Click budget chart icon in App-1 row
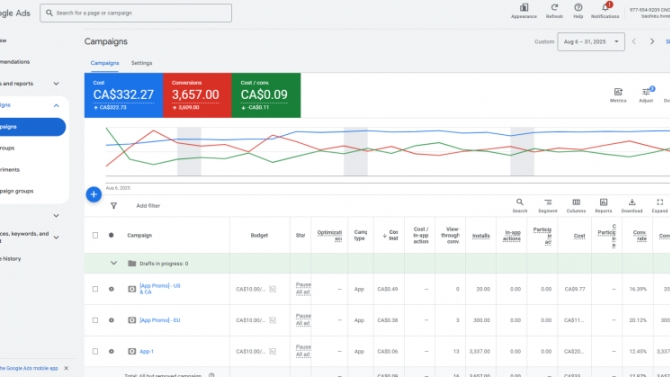670x377 pixels. tap(273, 351)
